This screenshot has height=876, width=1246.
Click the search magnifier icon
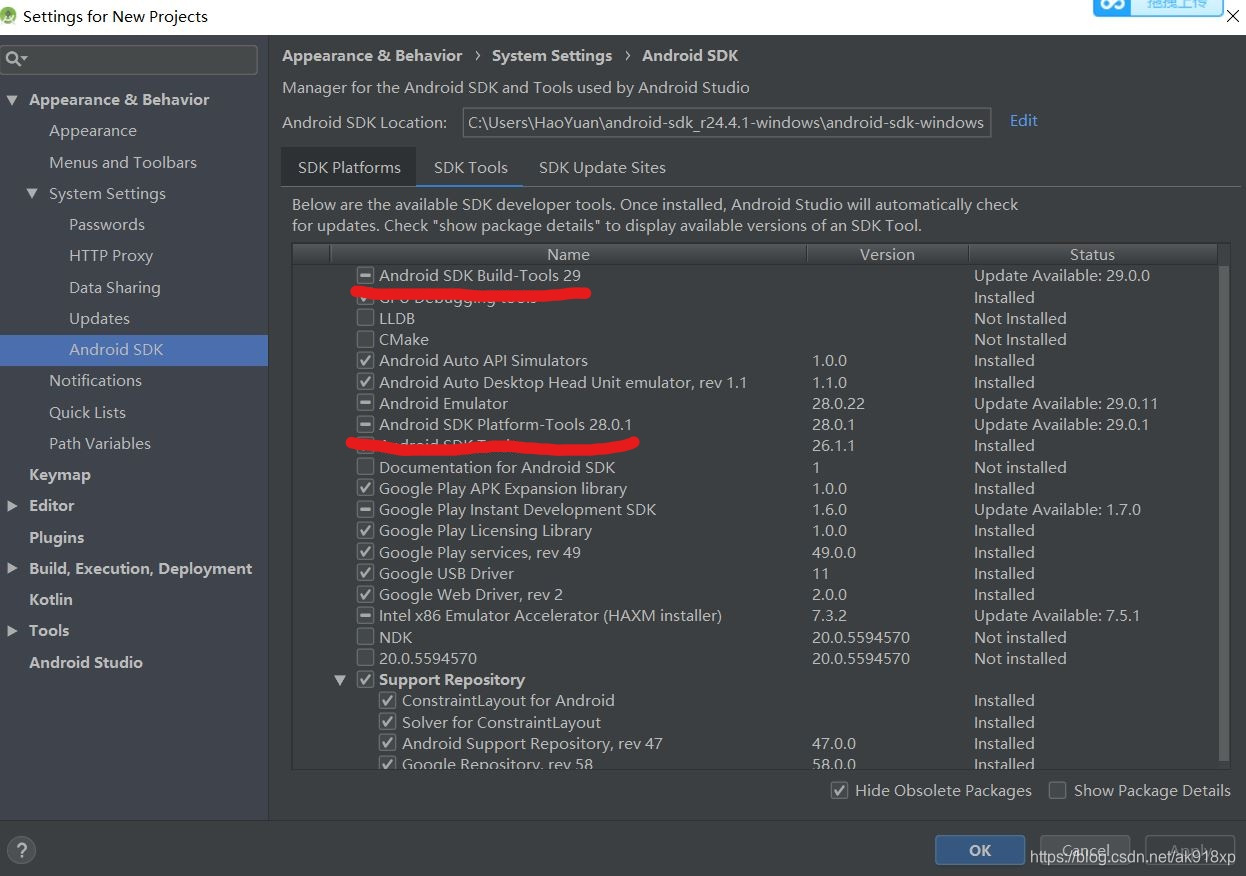pyautogui.click(x=14, y=60)
